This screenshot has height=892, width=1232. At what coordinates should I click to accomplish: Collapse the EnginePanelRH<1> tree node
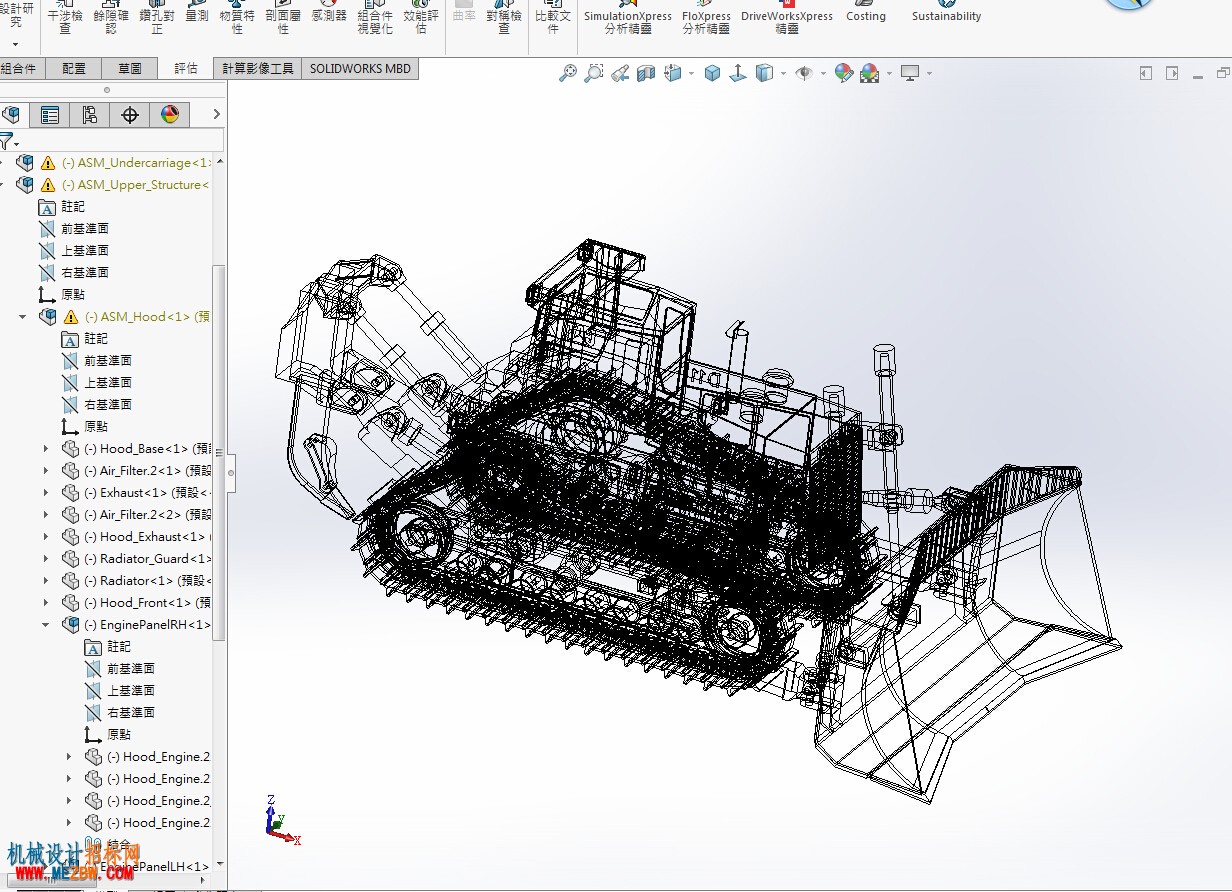(x=46, y=624)
